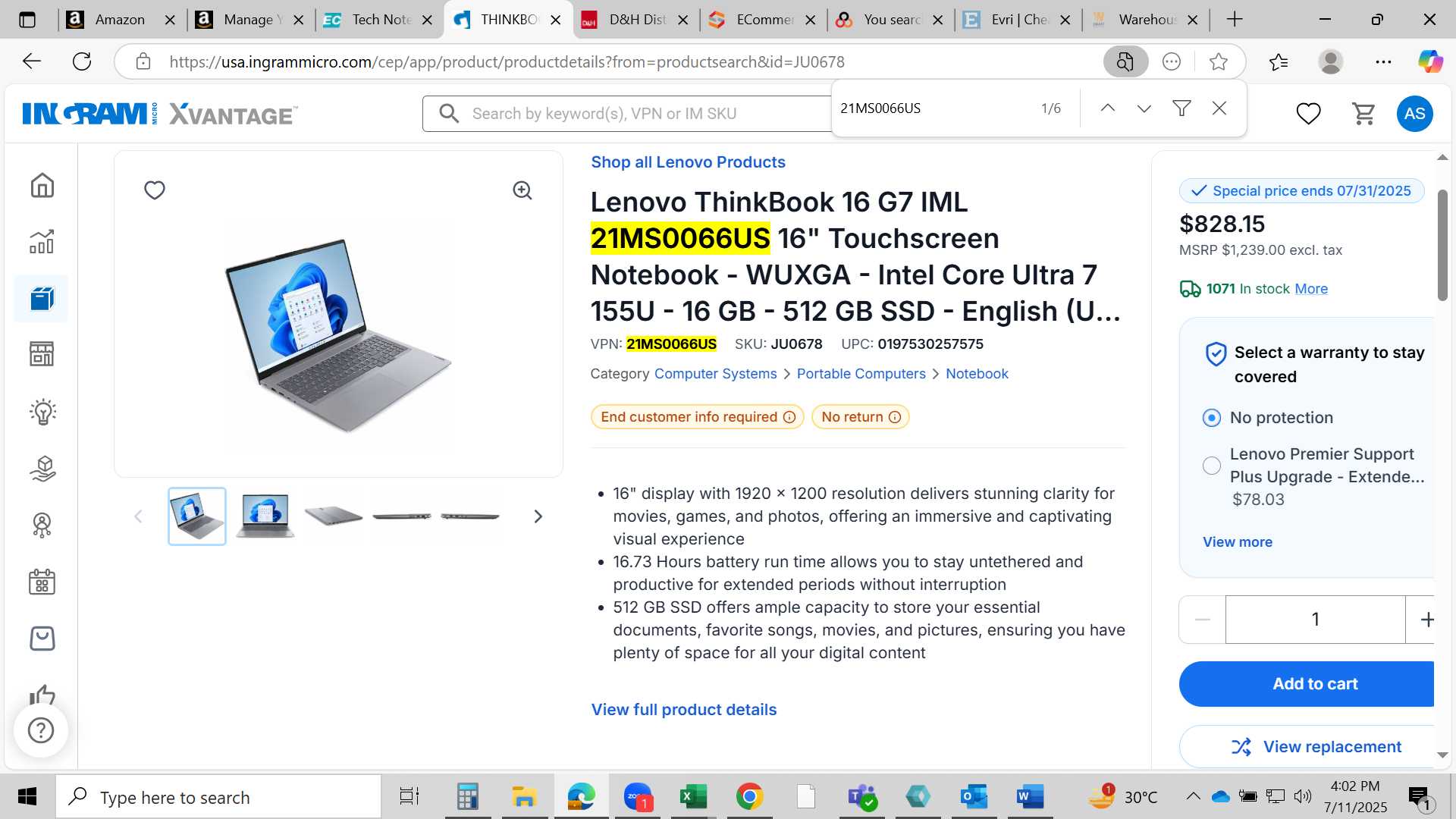Add product to favorites using the image heart icon

click(155, 190)
